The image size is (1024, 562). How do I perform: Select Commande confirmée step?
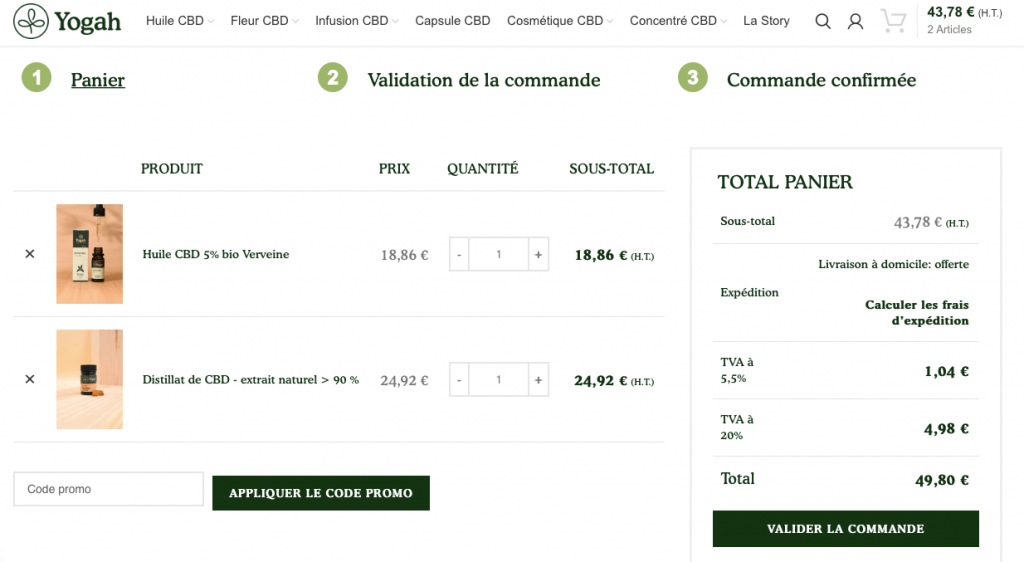pos(822,80)
